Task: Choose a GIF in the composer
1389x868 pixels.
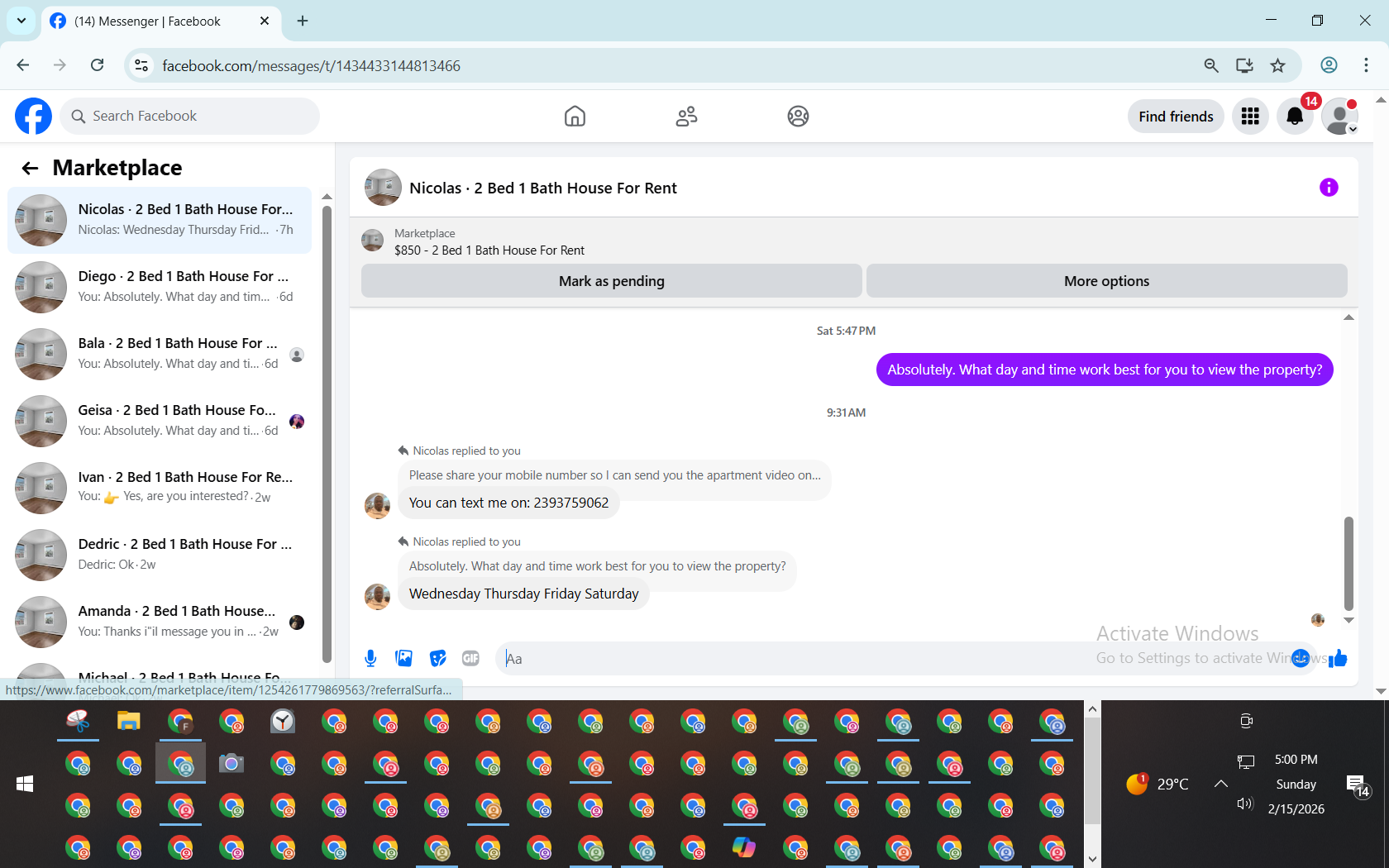Action: pyautogui.click(x=470, y=658)
